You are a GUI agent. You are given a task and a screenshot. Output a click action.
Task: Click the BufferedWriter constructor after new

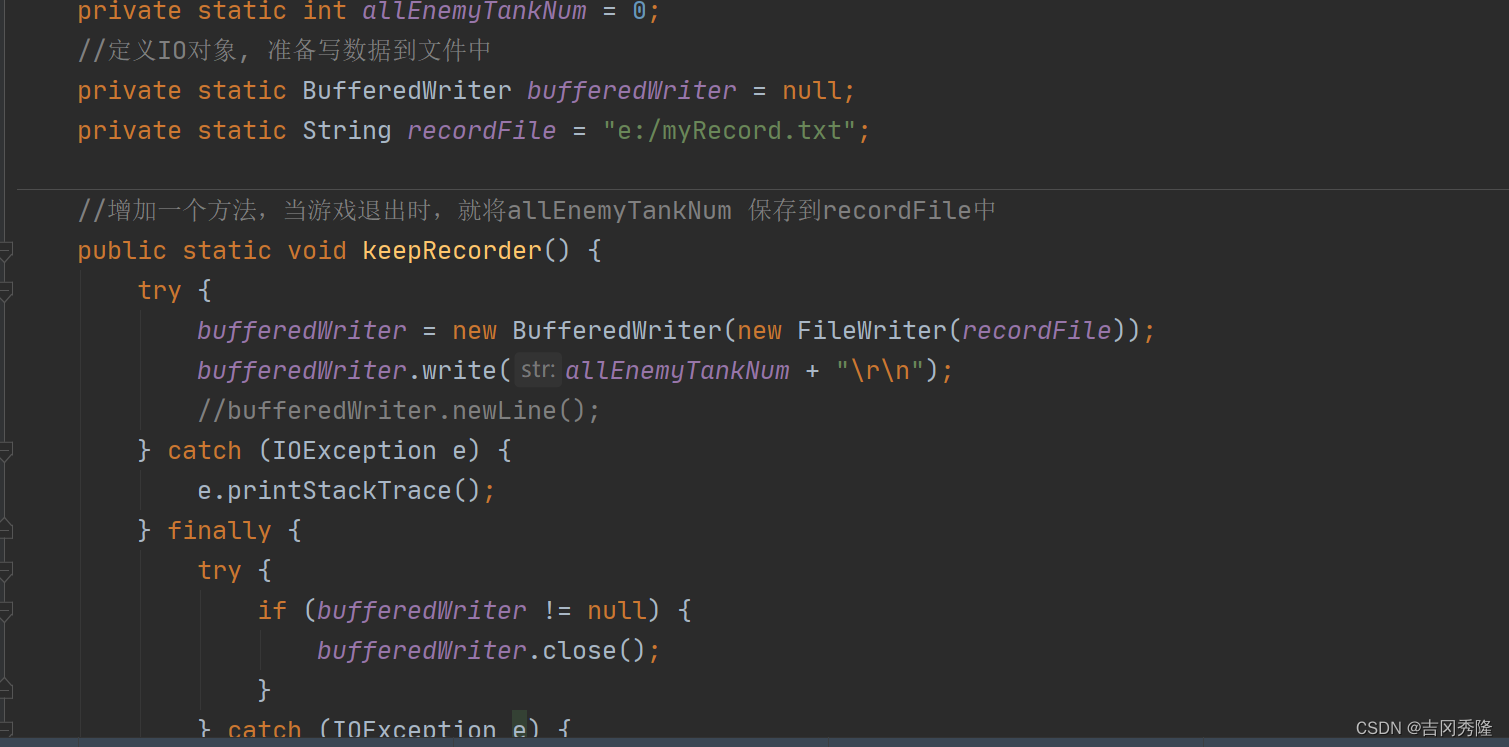[x=617, y=330]
